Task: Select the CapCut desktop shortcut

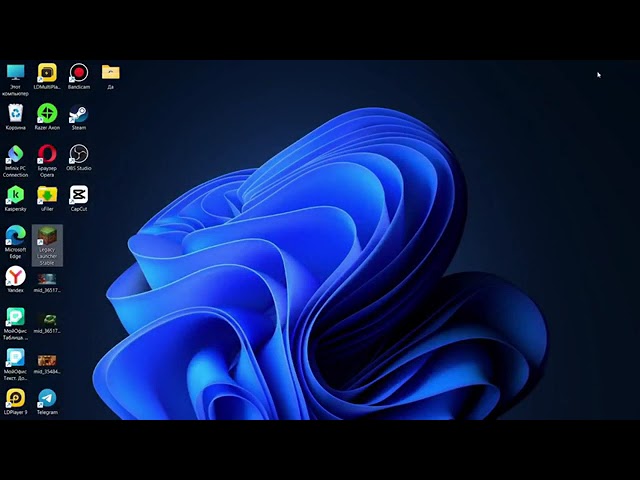Action: coord(79,198)
